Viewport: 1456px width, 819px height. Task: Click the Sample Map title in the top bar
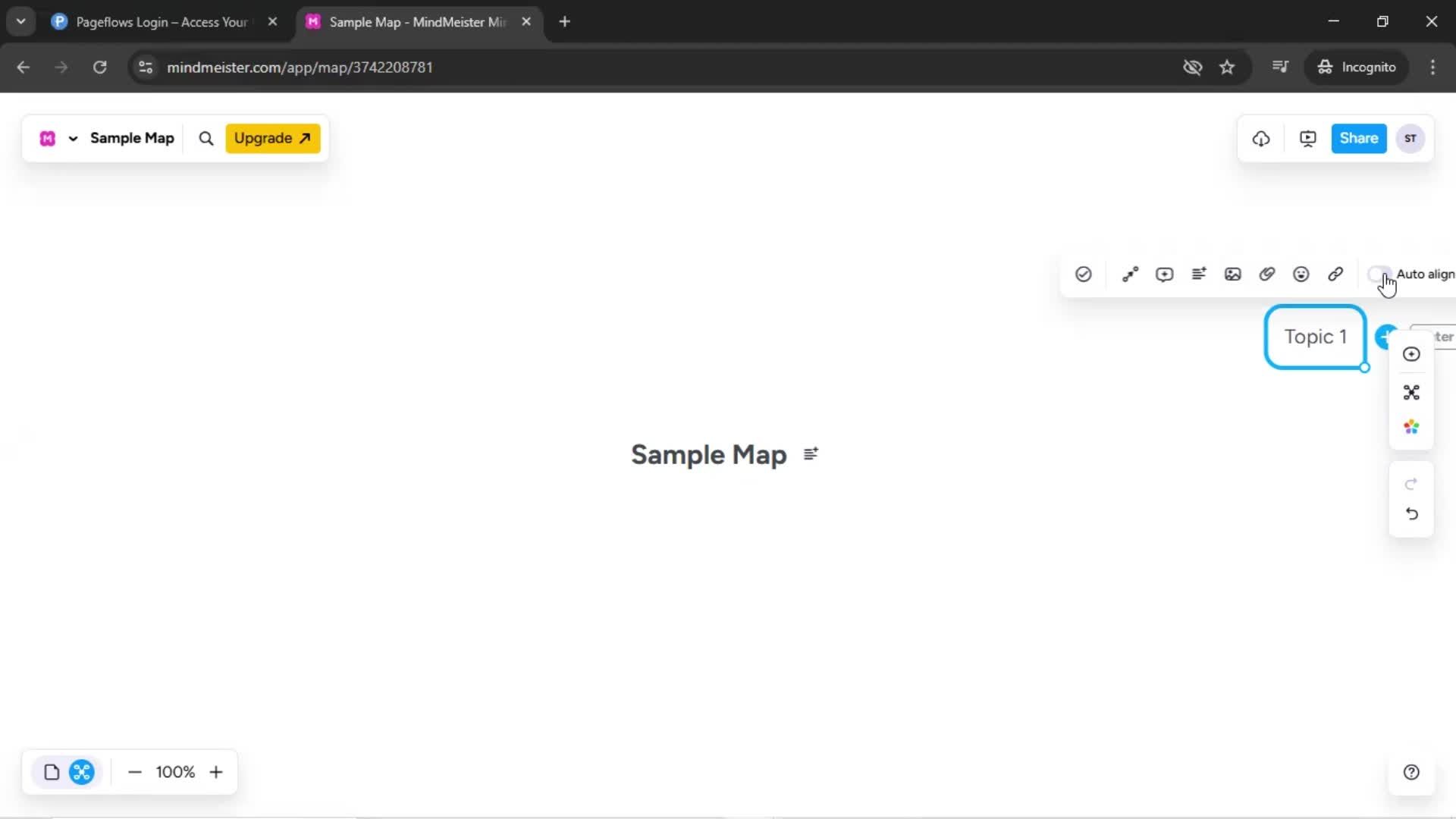click(x=132, y=138)
